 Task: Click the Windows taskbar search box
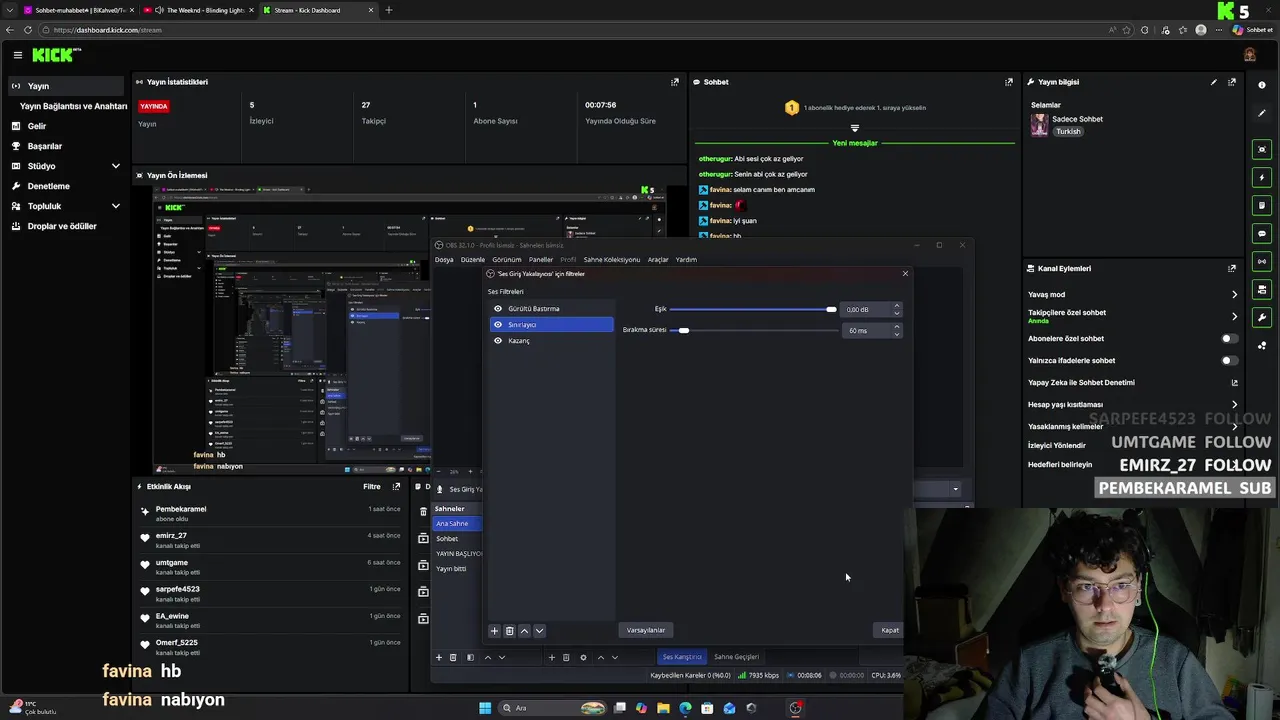coord(553,708)
